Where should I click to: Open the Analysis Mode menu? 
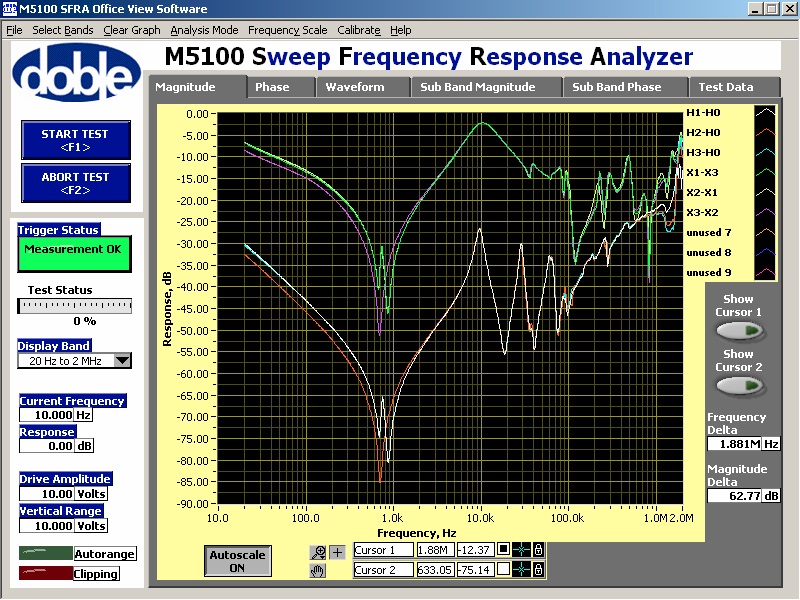tap(204, 30)
